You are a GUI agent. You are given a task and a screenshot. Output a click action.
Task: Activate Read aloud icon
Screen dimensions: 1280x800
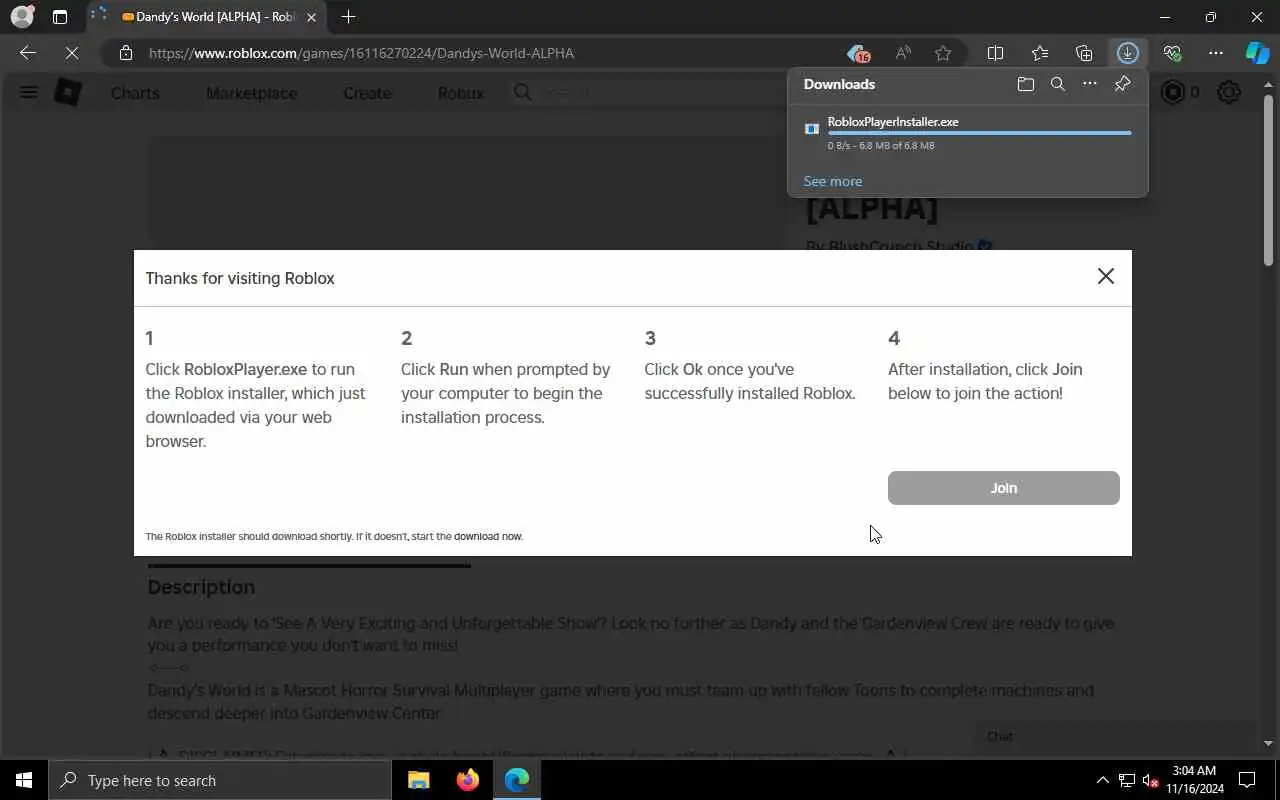click(x=903, y=53)
